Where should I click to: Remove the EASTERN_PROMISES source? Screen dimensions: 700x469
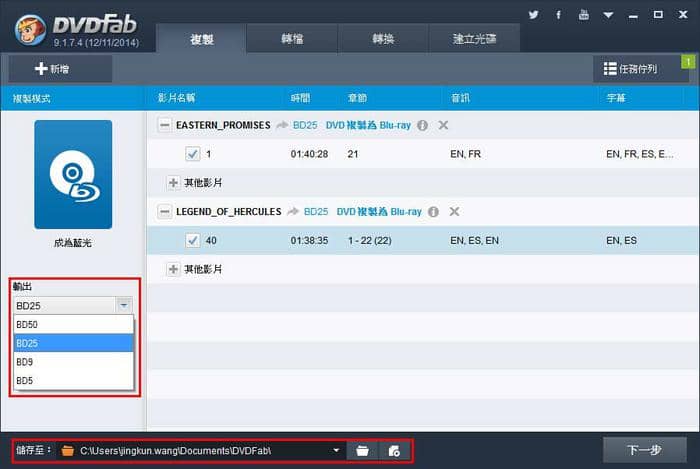point(443,125)
